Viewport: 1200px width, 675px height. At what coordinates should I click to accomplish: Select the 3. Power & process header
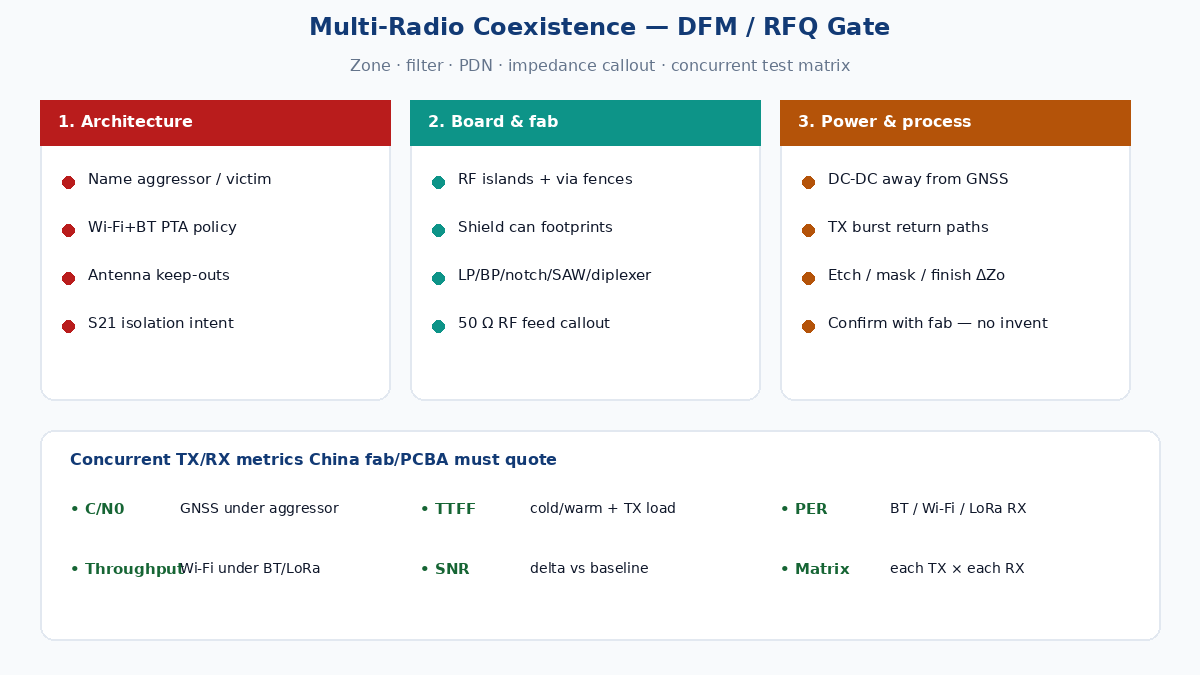click(955, 123)
